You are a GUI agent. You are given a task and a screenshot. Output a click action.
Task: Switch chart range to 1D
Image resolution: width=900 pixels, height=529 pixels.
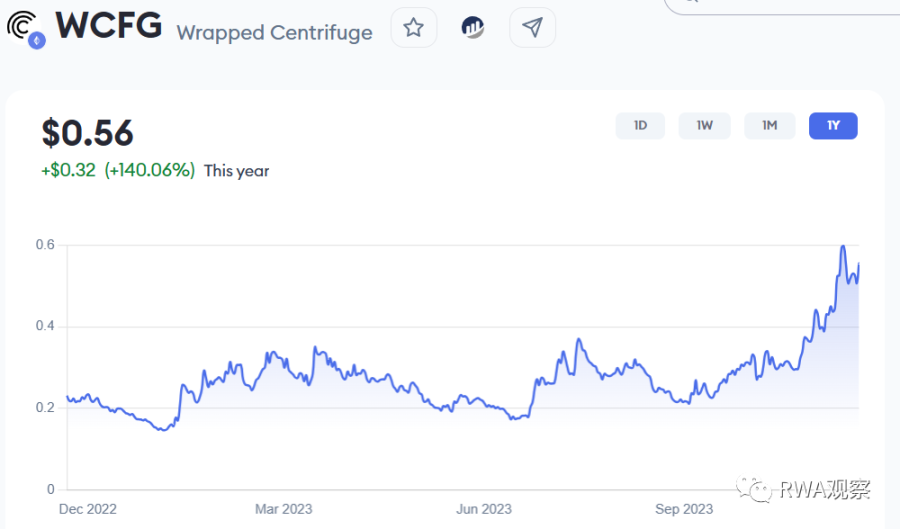click(640, 126)
